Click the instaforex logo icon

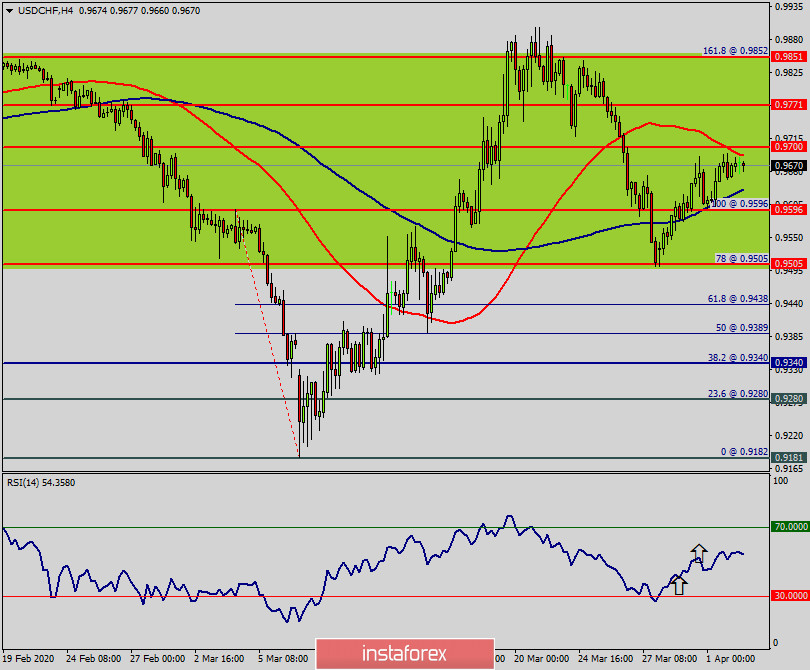336,655
